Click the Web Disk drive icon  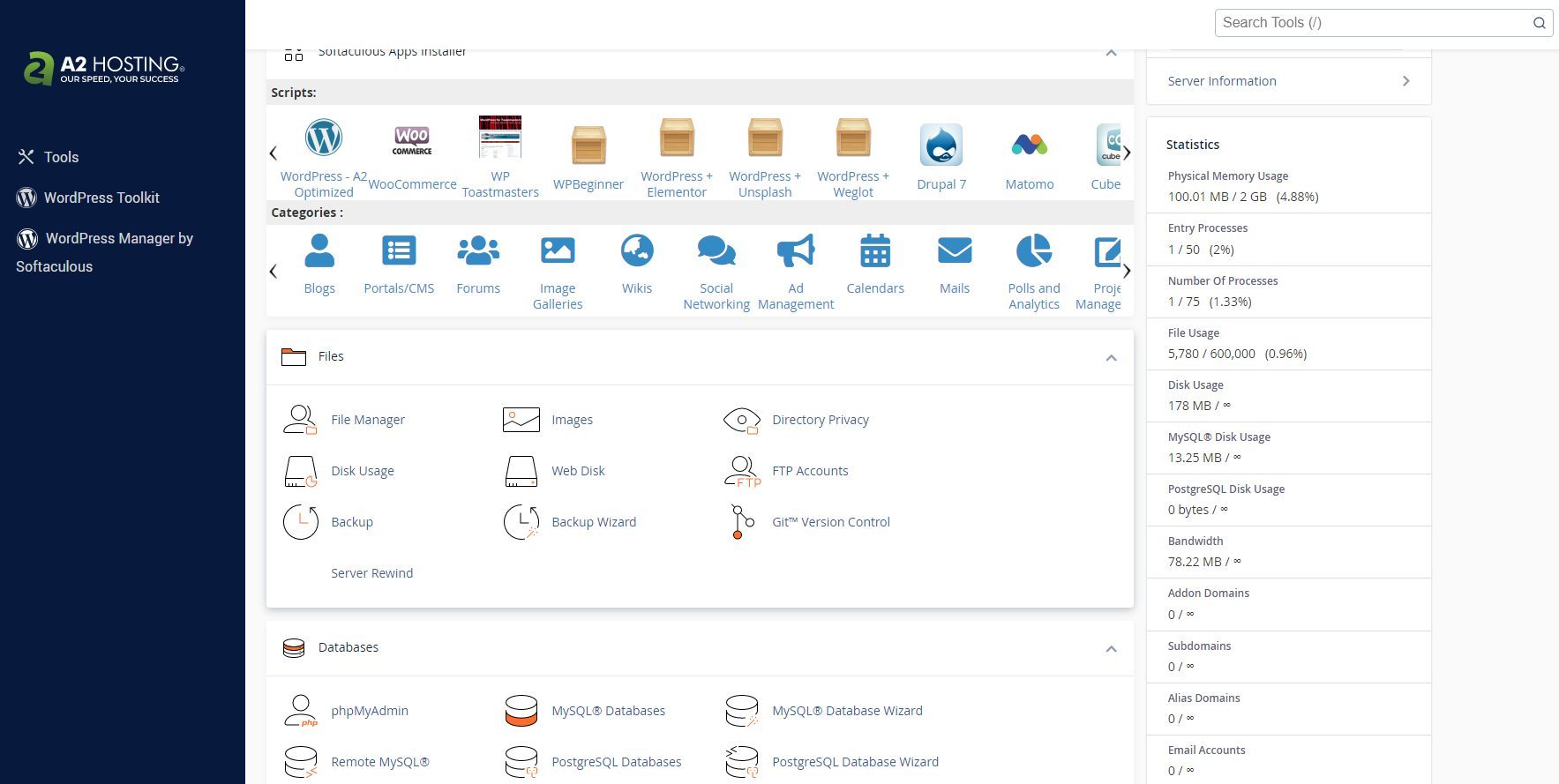521,471
